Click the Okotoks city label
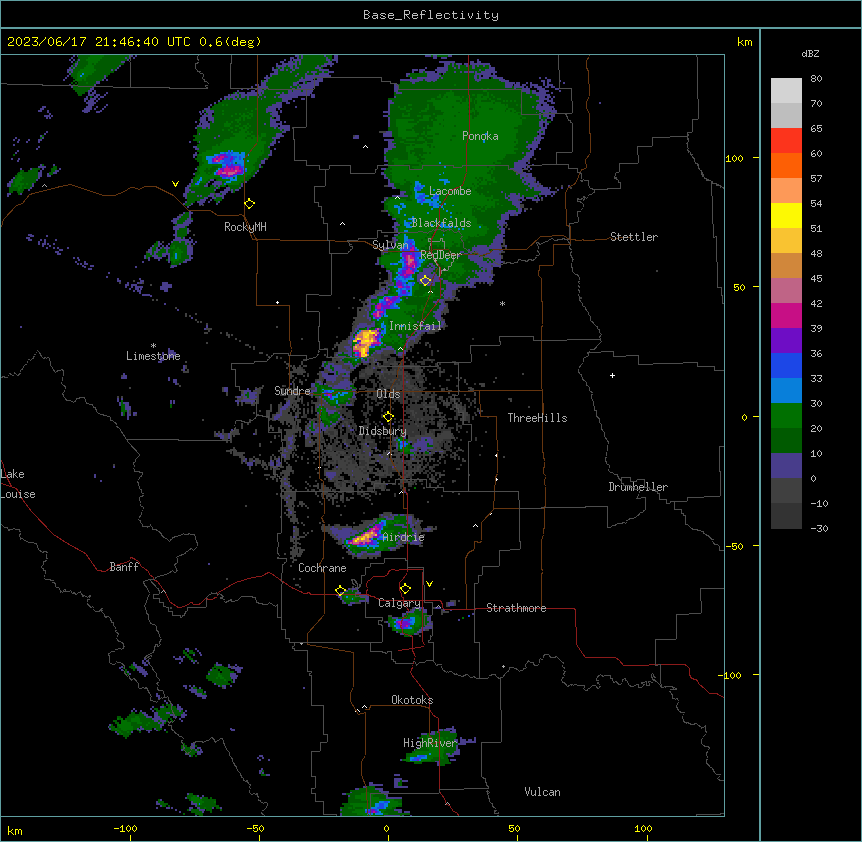Screen dimensions: 862x842 (x=412, y=700)
